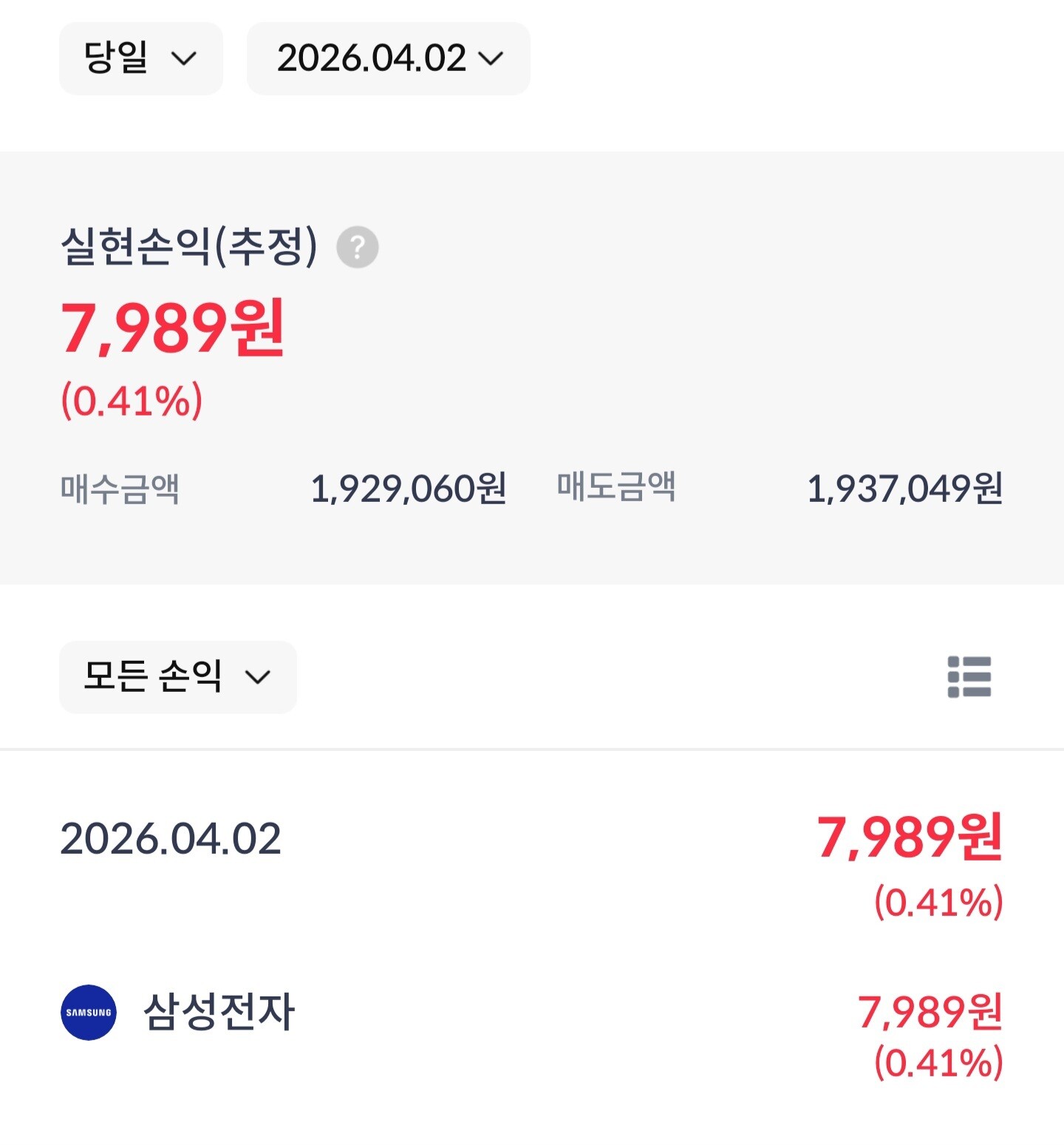
Task: Tap the large red 7,989원 summary amount
Action: (x=172, y=328)
